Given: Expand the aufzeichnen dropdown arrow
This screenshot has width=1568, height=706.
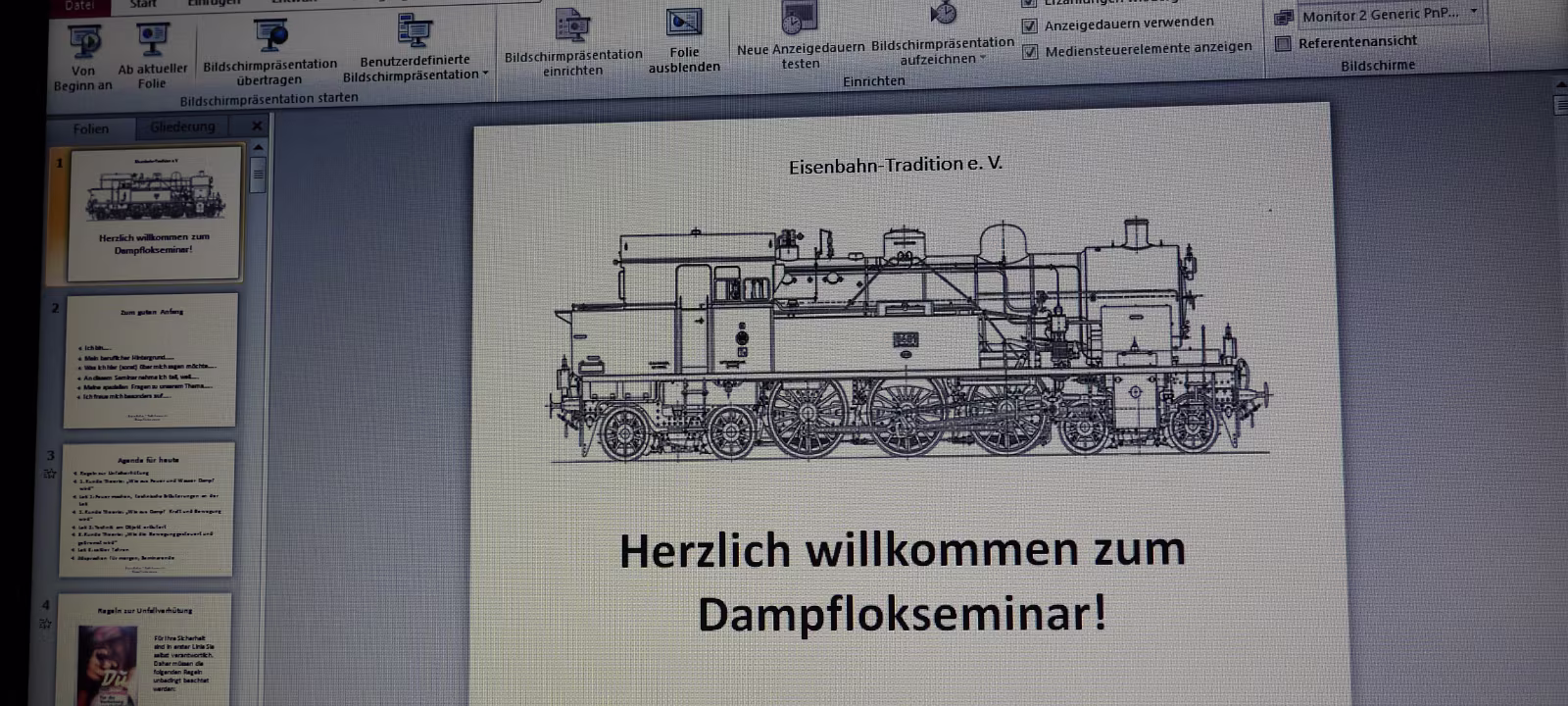Looking at the screenshot, I should (x=983, y=59).
